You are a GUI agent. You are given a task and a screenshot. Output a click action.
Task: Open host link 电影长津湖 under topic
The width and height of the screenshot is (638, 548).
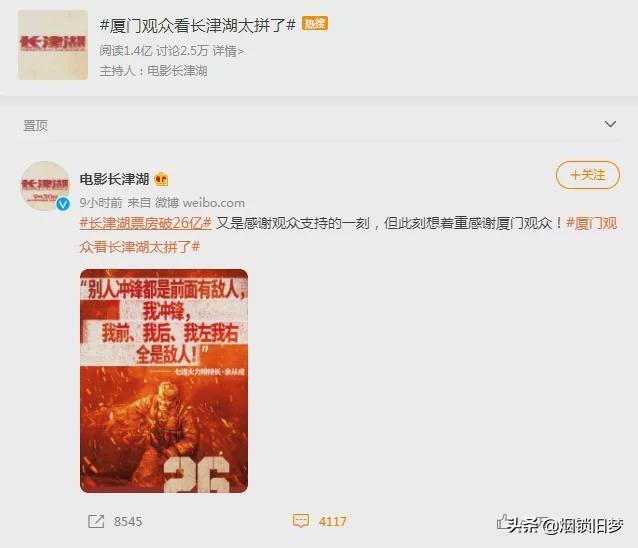[177, 71]
